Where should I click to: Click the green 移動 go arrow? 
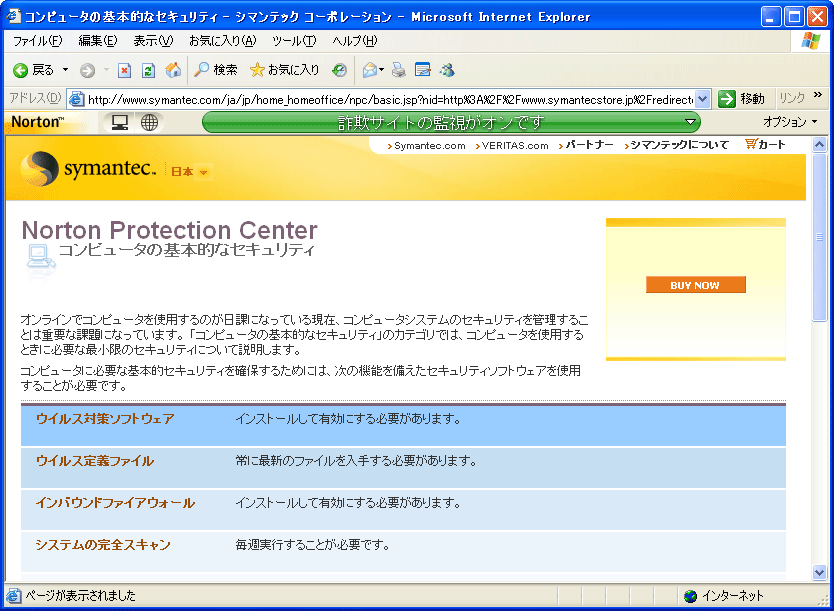(x=727, y=99)
